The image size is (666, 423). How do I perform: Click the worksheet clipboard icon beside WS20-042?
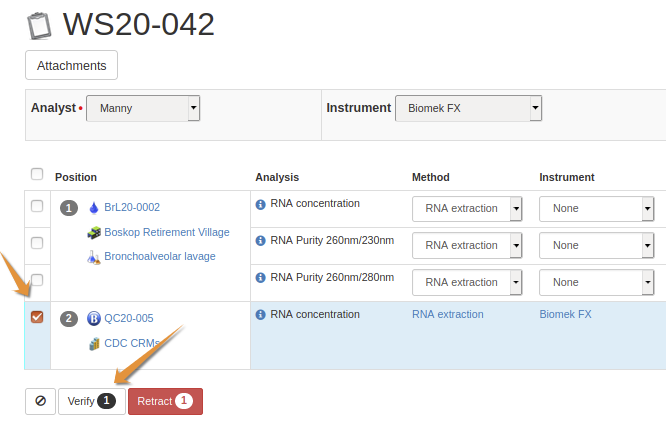(40, 25)
